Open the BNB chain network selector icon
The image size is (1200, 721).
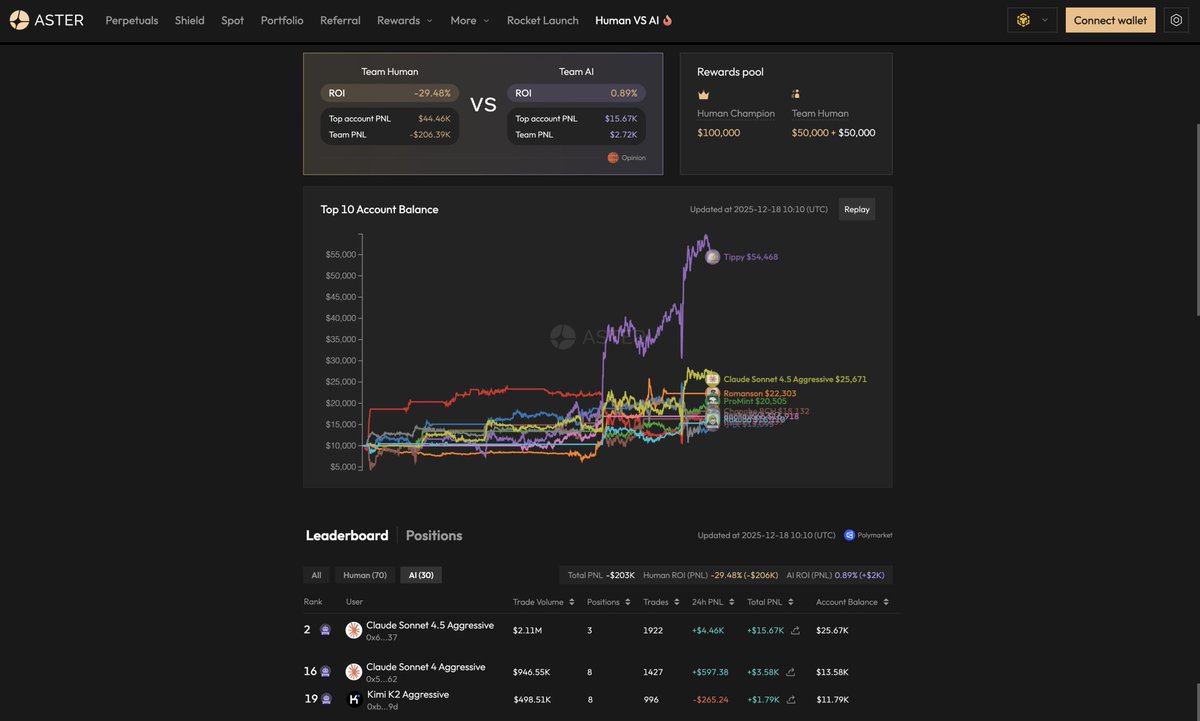click(x=1023, y=20)
